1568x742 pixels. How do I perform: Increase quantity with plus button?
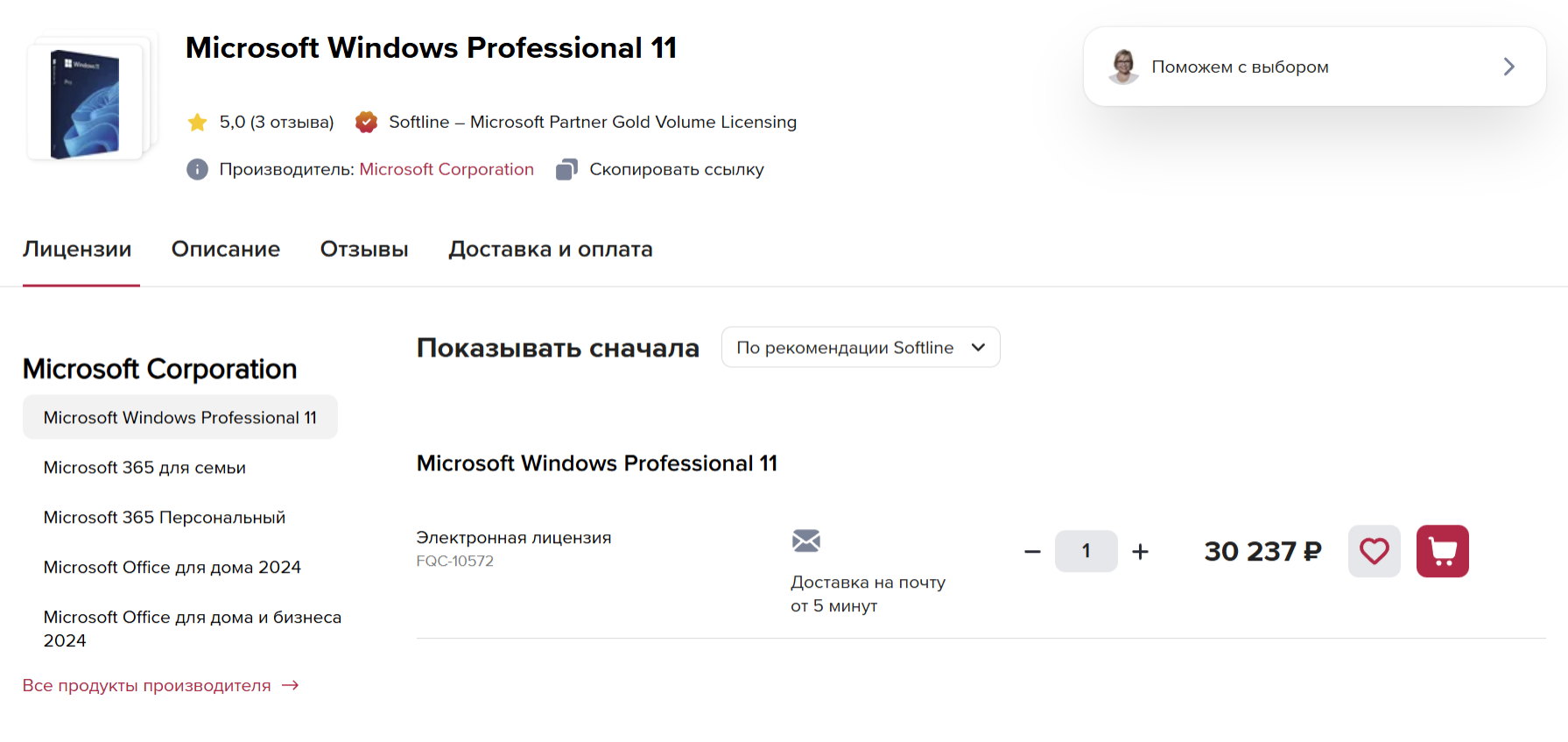(1140, 552)
